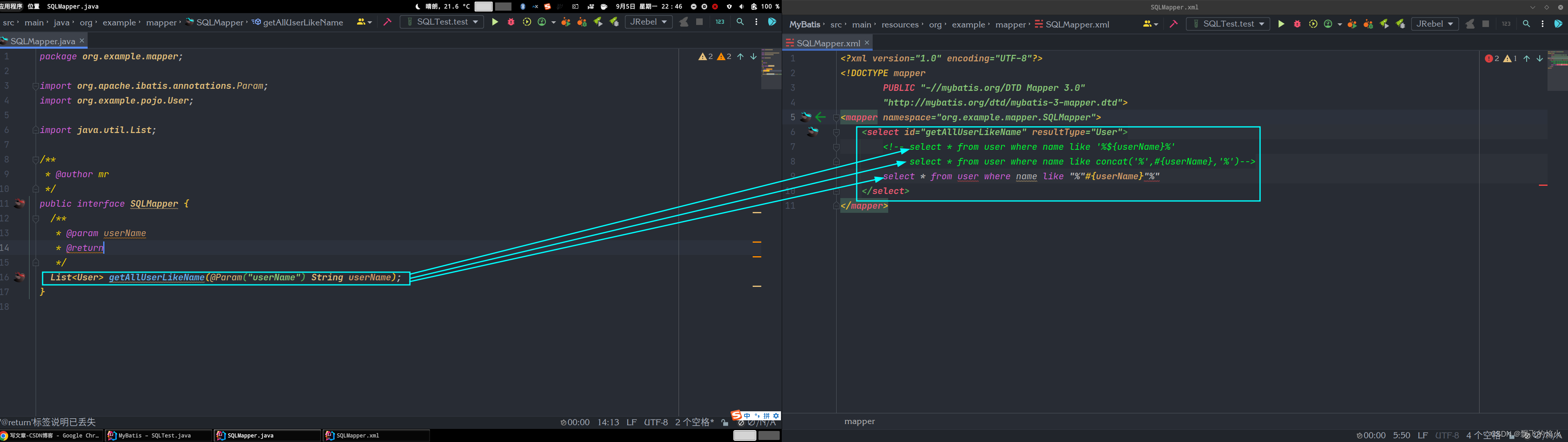Open Code With Me dropdown in SQLMapper.xml window
This screenshot has height=442, width=1568.
[1150, 24]
